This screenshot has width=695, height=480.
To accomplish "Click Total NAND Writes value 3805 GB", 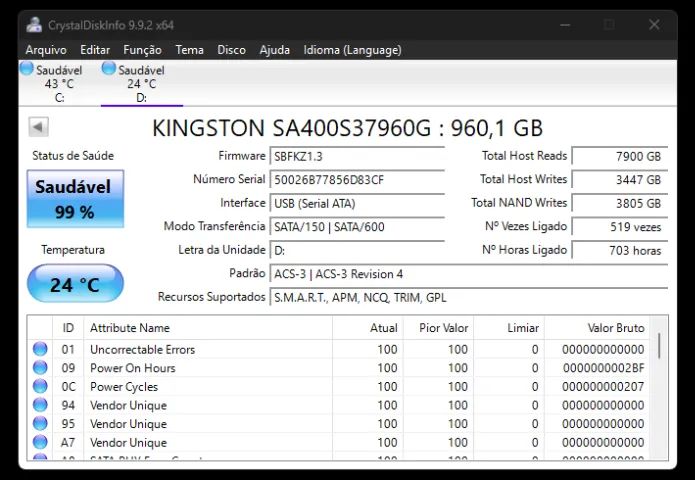I will 620,203.
